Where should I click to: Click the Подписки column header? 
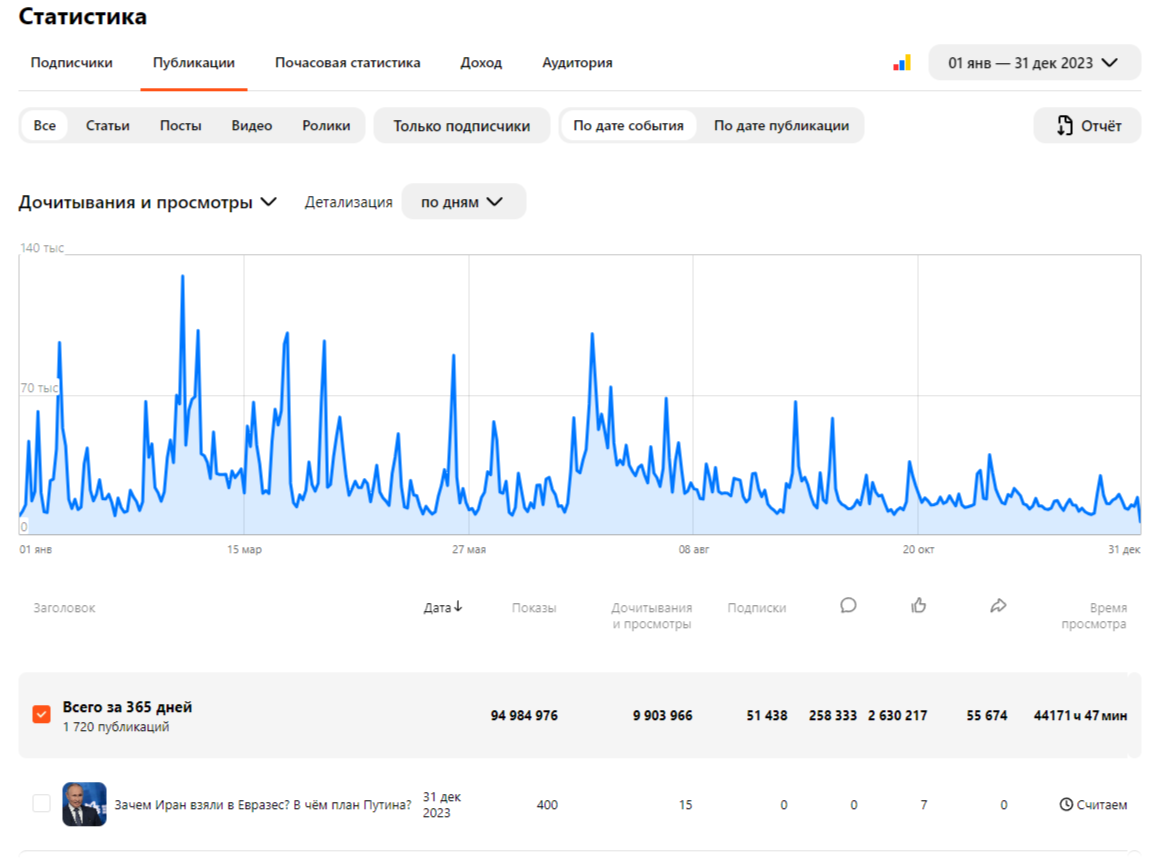point(757,608)
